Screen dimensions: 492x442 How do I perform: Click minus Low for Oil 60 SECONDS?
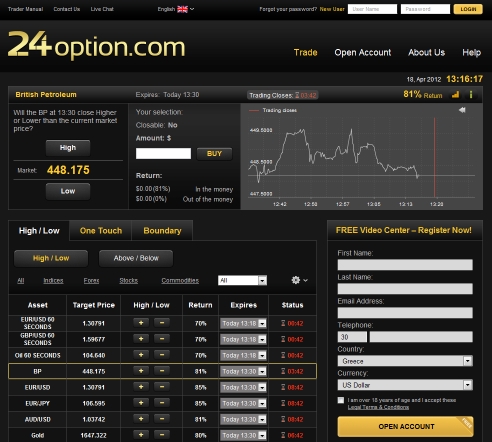coord(162,355)
